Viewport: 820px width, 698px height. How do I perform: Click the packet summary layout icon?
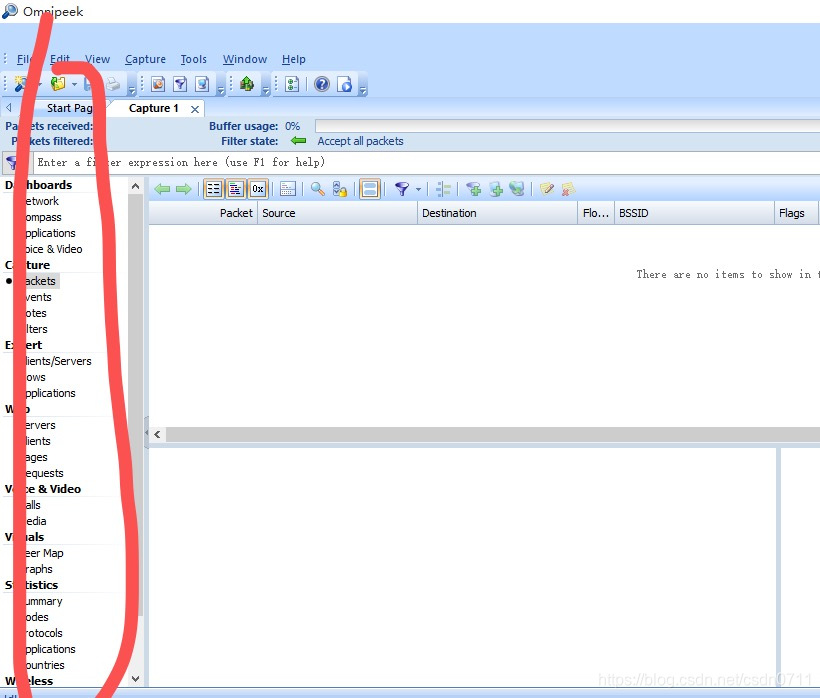pos(288,189)
